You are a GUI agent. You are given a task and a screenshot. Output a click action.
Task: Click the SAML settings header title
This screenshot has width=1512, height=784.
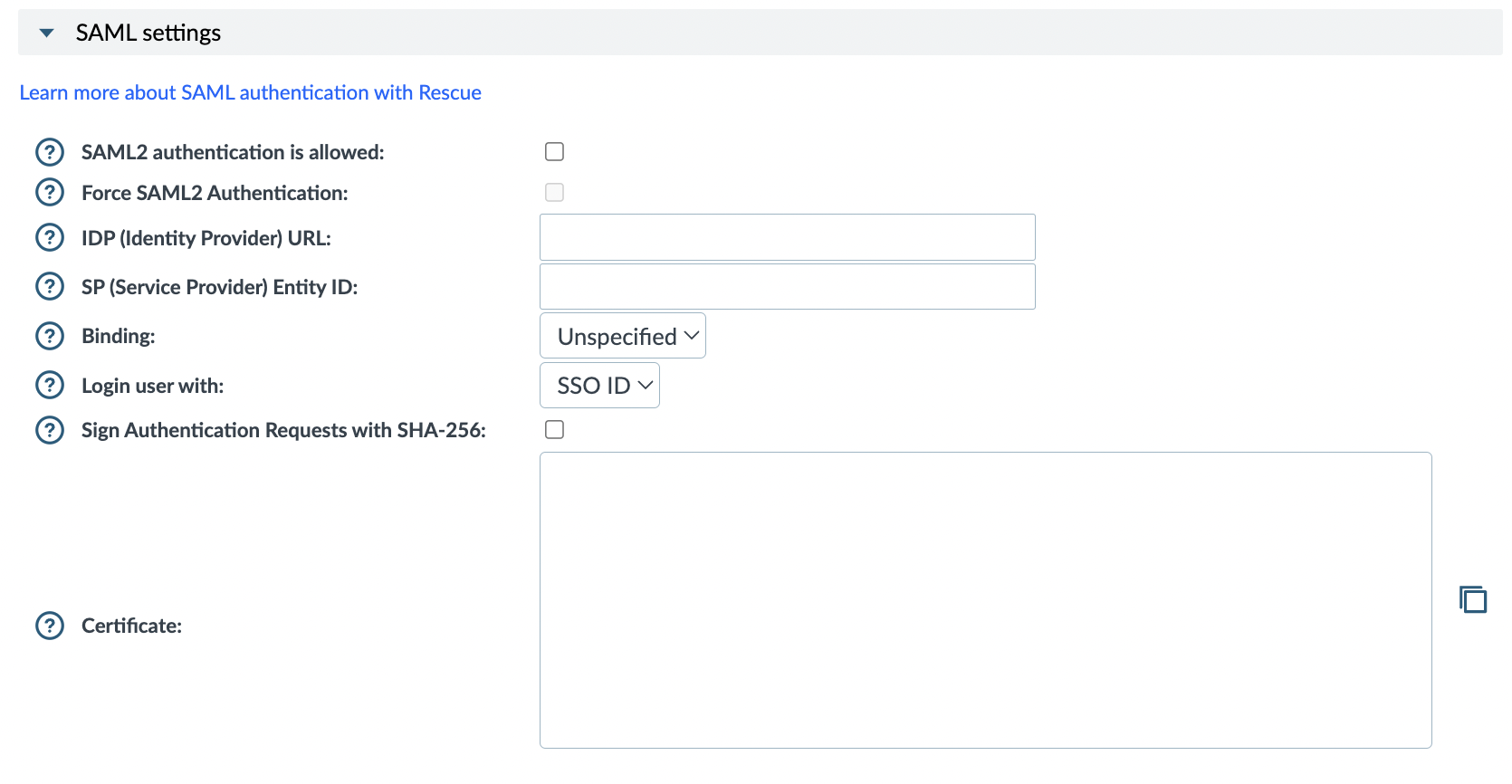tap(148, 33)
